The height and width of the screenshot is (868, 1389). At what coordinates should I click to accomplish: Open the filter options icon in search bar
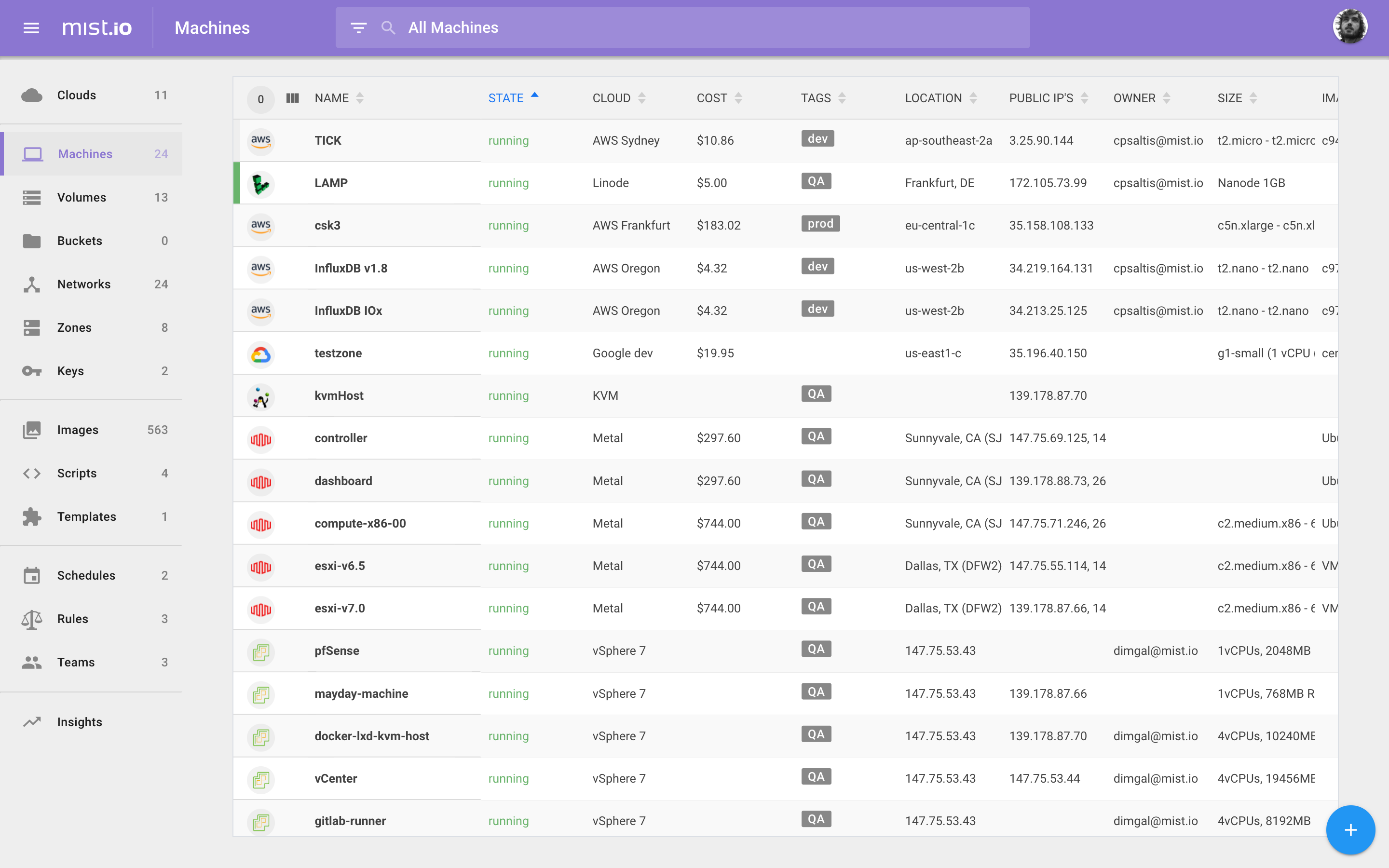[359, 27]
